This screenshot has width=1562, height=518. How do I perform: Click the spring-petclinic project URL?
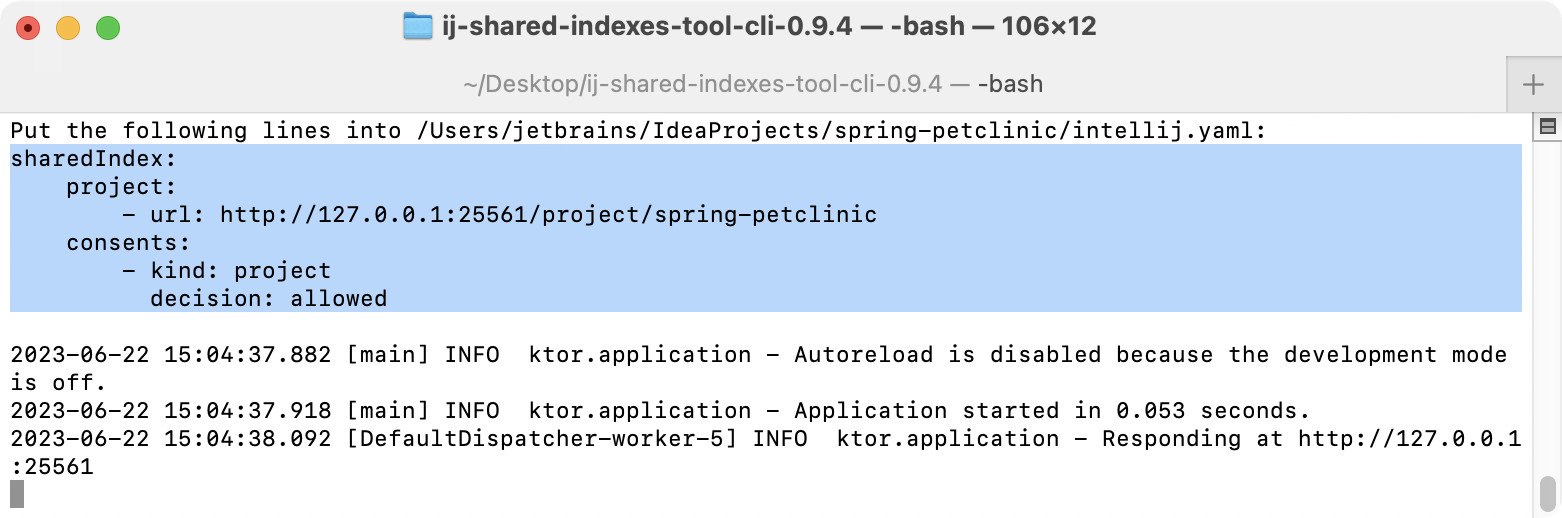(548, 214)
